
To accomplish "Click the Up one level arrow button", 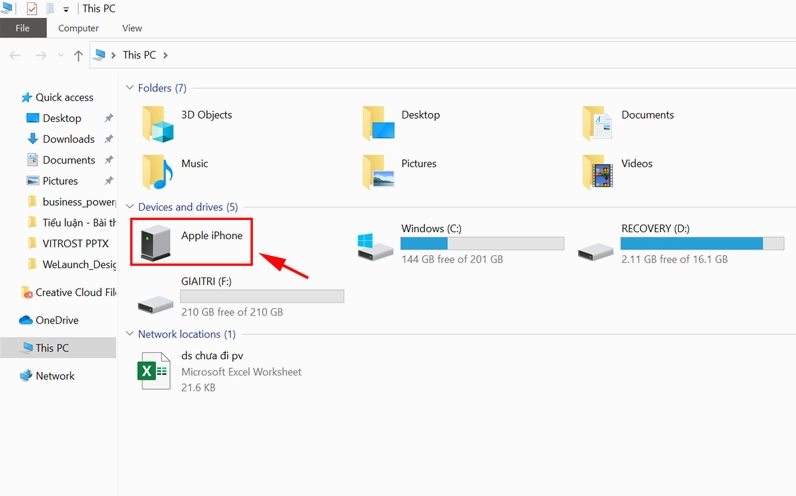I will (x=78, y=56).
